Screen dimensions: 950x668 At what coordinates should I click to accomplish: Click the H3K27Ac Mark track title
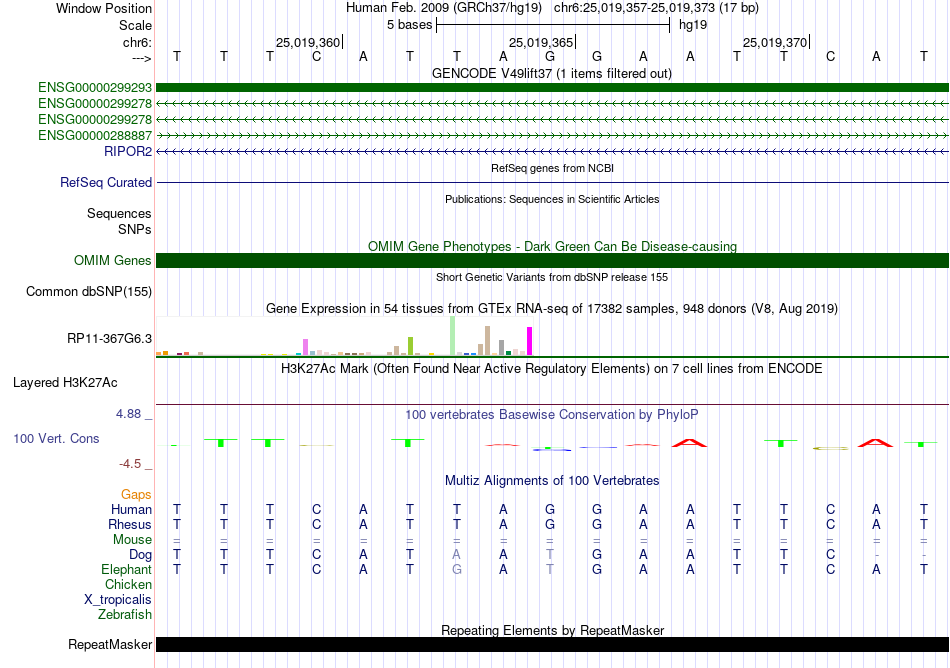coord(552,369)
